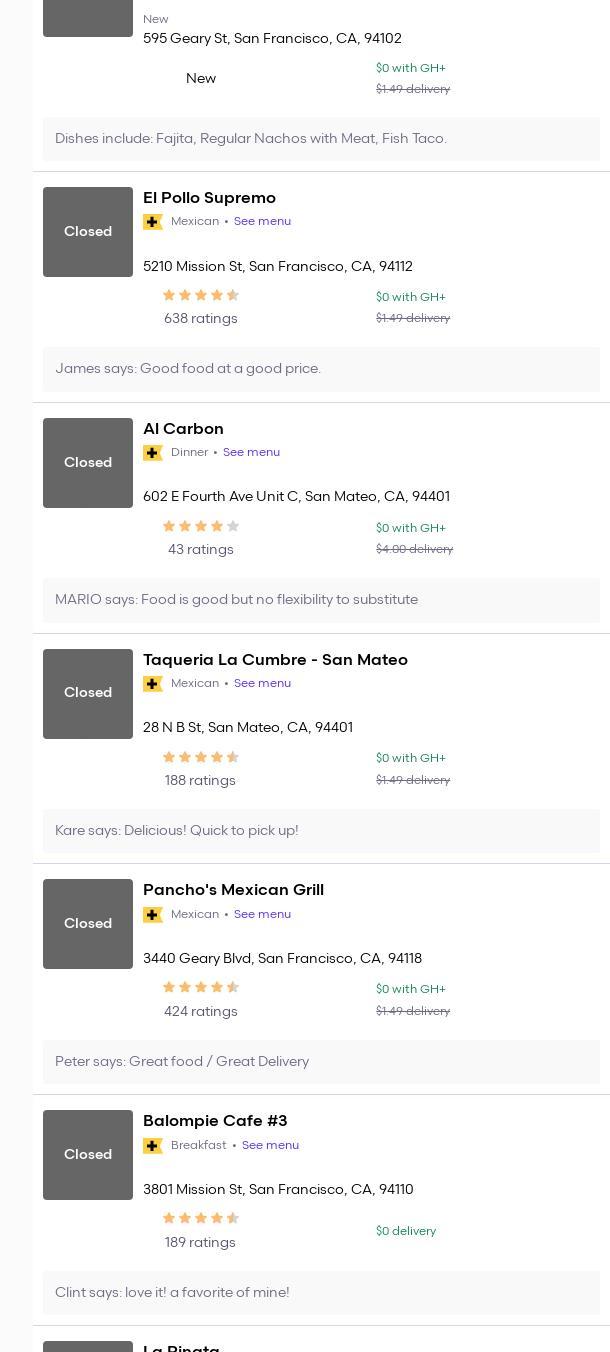The width and height of the screenshot is (610, 1352).
Task: Click GH+ badge icon for El Pollo Supremo
Action: click(x=153, y=222)
